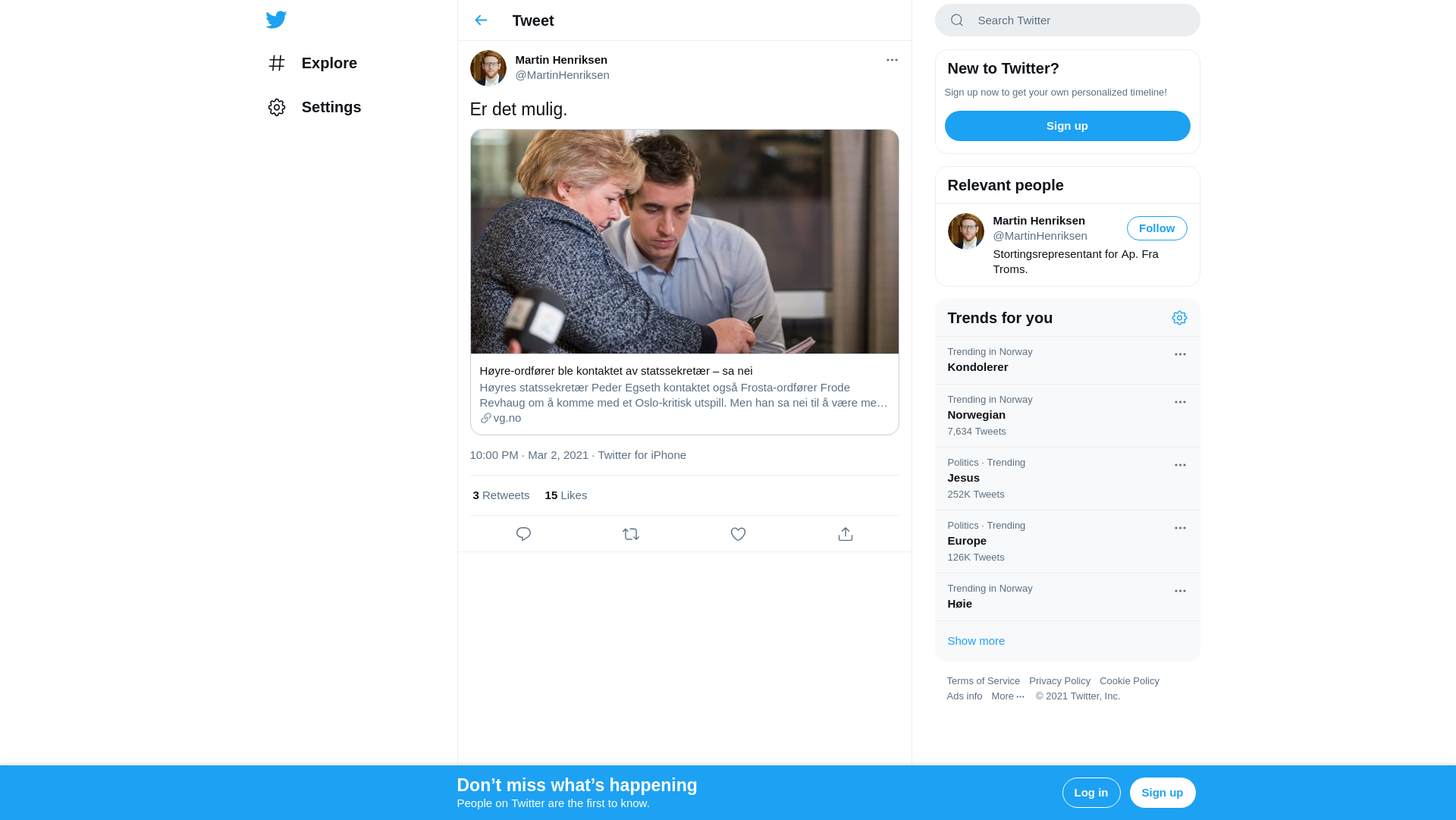Screen dimensions: 1456x820
Task: Click the tweet author name Martin Henriksen
Action: point(561,60)
